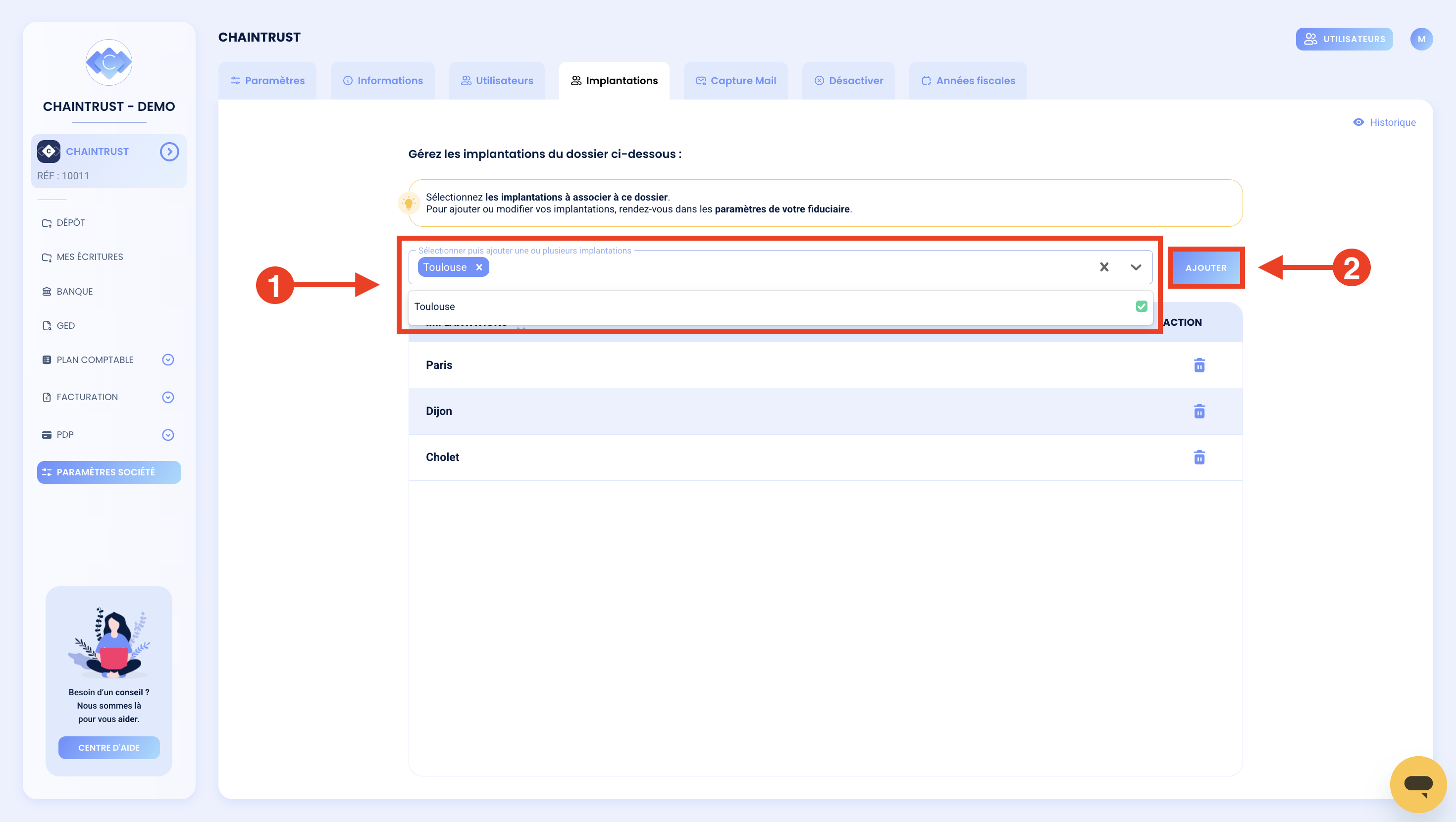Open the Désactiver tab
This screenshot has height=822, width=1456.
[x=848, y=81]
